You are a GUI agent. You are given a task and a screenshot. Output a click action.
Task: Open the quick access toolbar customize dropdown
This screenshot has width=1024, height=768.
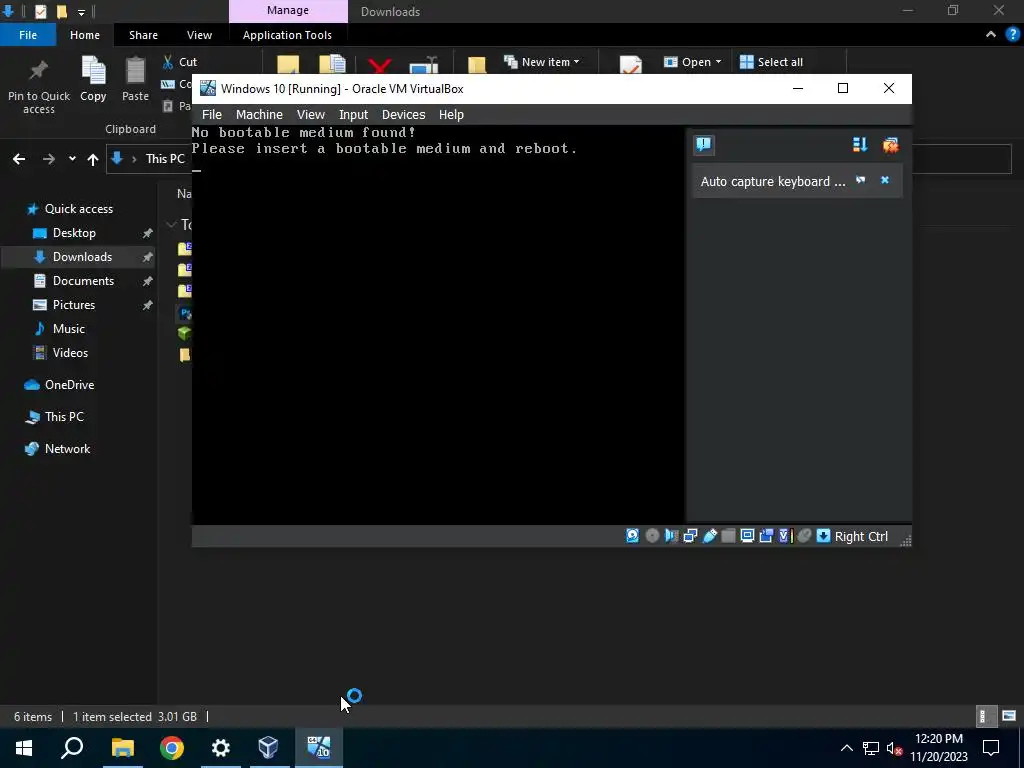(81, 12)
